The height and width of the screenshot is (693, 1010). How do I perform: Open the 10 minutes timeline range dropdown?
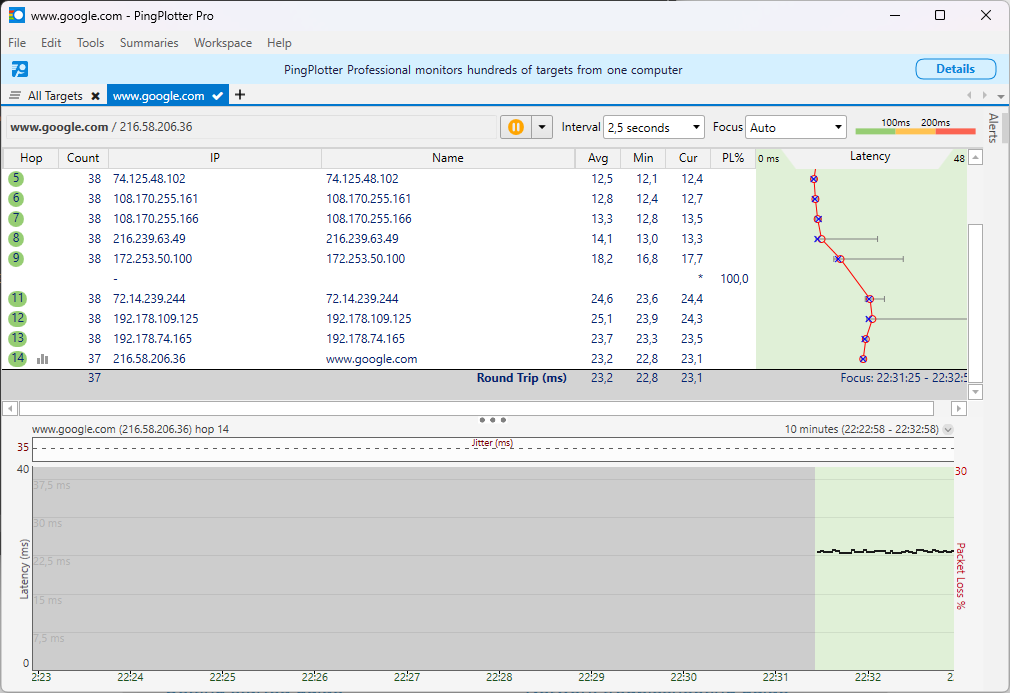[948, 430]
